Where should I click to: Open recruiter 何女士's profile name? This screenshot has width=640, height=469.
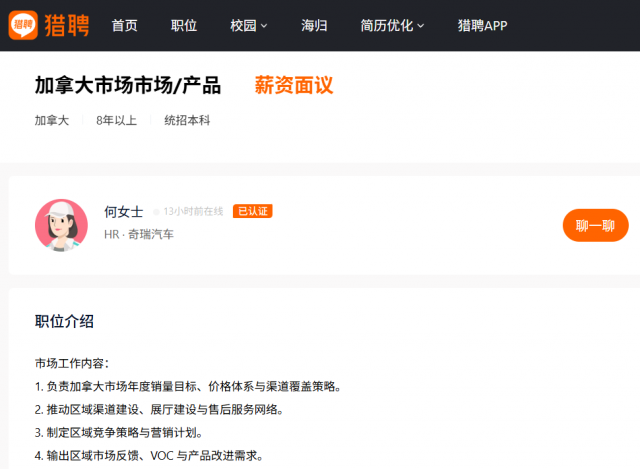click(x=123, y=211)
